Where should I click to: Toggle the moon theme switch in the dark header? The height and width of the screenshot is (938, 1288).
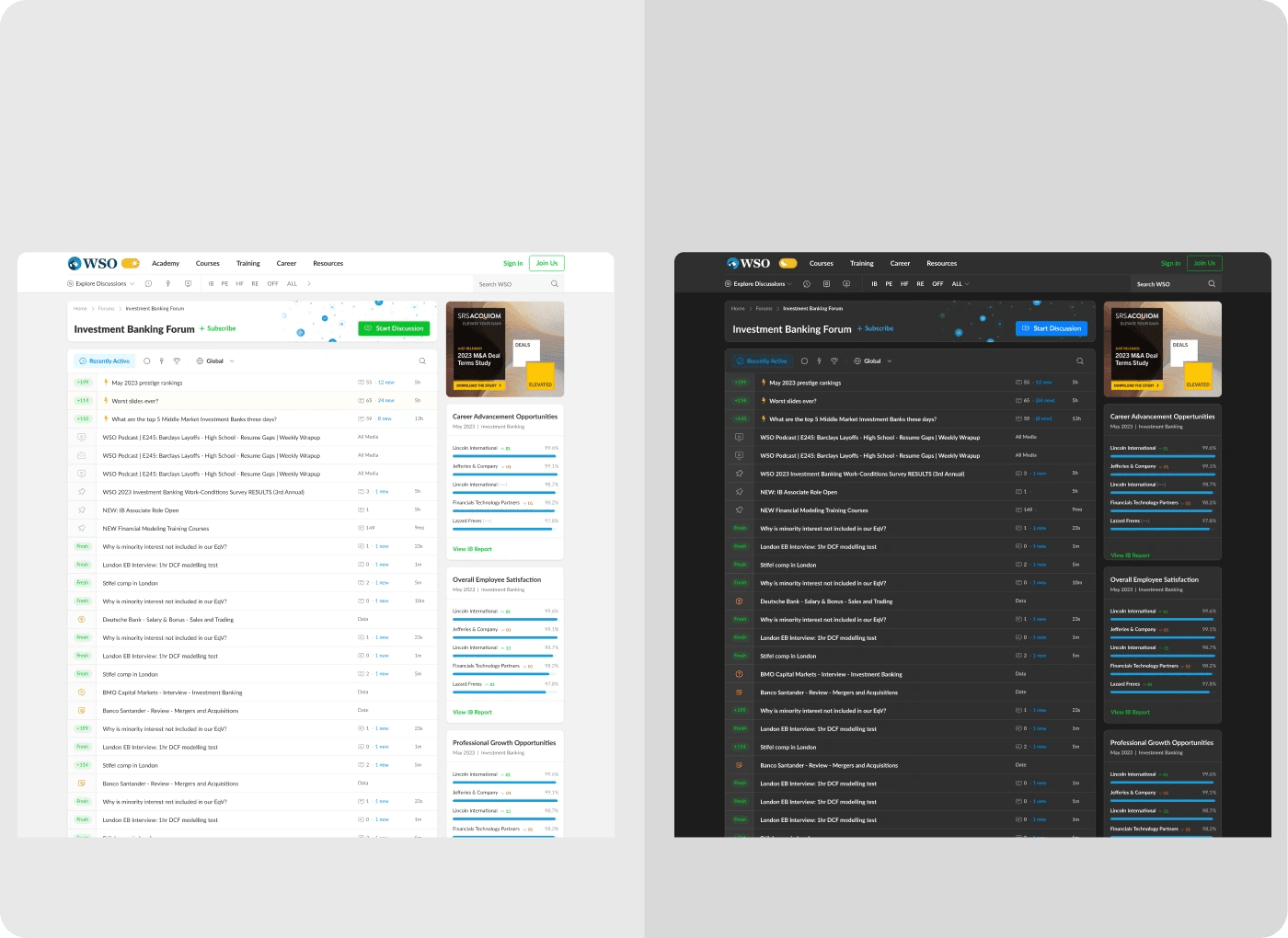788,263
